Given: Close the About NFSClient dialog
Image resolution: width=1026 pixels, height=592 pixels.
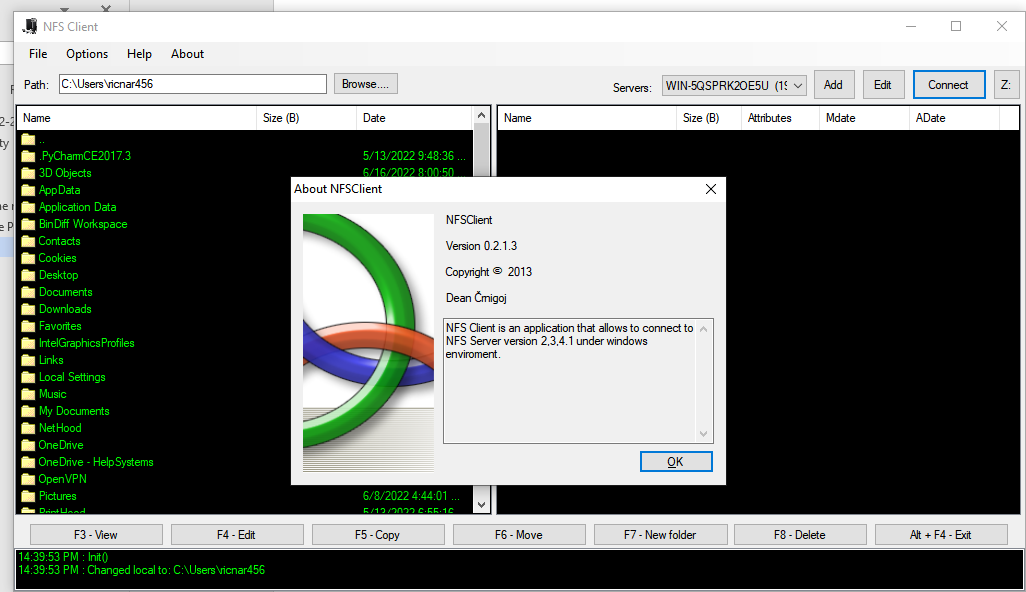Looking at the screenshot, I should tap(711, 189).
